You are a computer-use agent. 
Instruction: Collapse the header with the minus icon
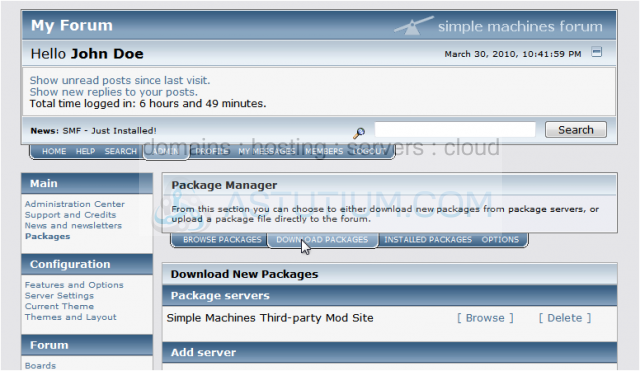(x=596, y=52)
